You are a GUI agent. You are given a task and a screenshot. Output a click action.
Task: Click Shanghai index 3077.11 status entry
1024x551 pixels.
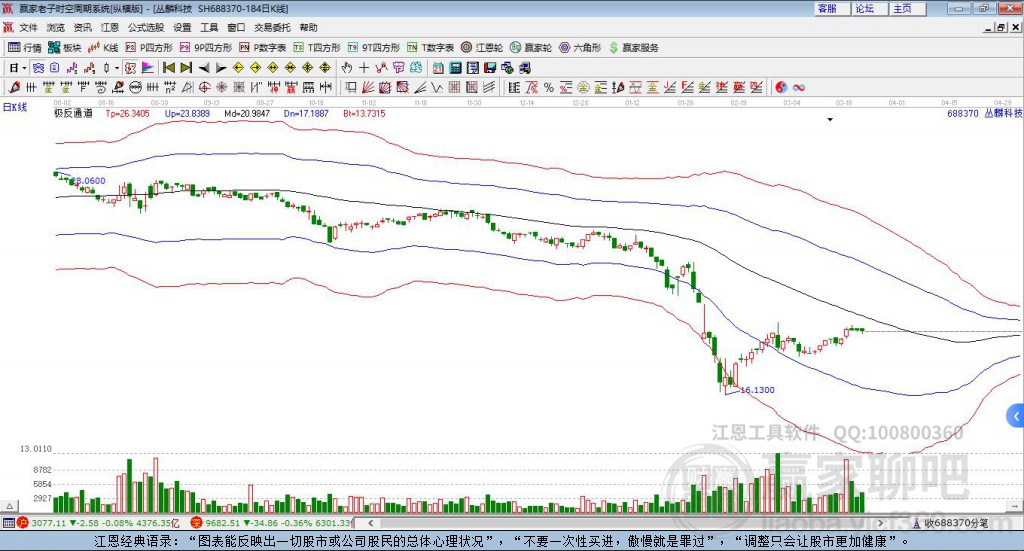point(98,523)
